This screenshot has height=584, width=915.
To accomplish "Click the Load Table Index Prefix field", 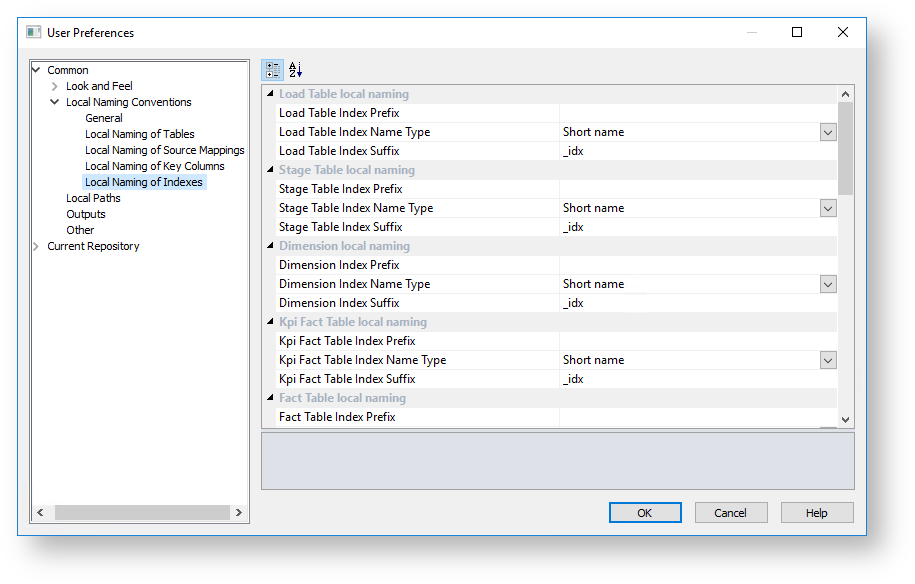I will tap(697, 113).
